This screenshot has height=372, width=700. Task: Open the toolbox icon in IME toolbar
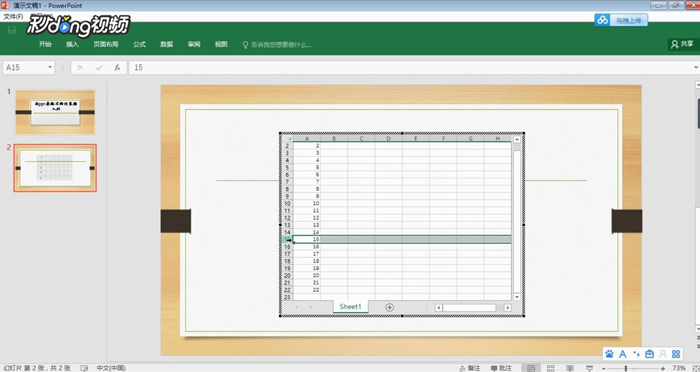650,354
